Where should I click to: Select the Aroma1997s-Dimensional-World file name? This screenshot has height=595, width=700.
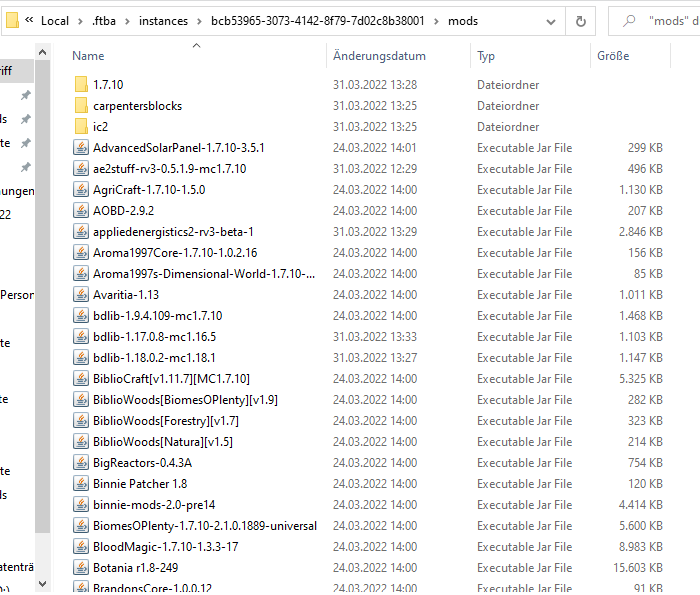tap(204, 274)
